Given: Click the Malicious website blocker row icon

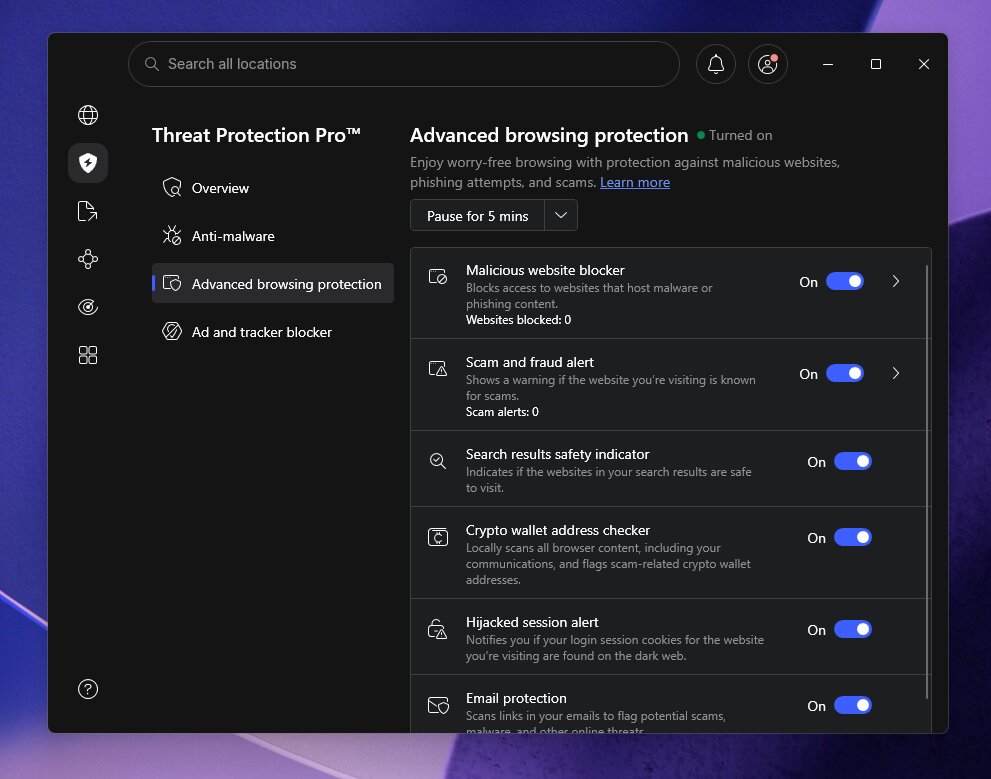Looking at the screenshot, I should 438,277.
